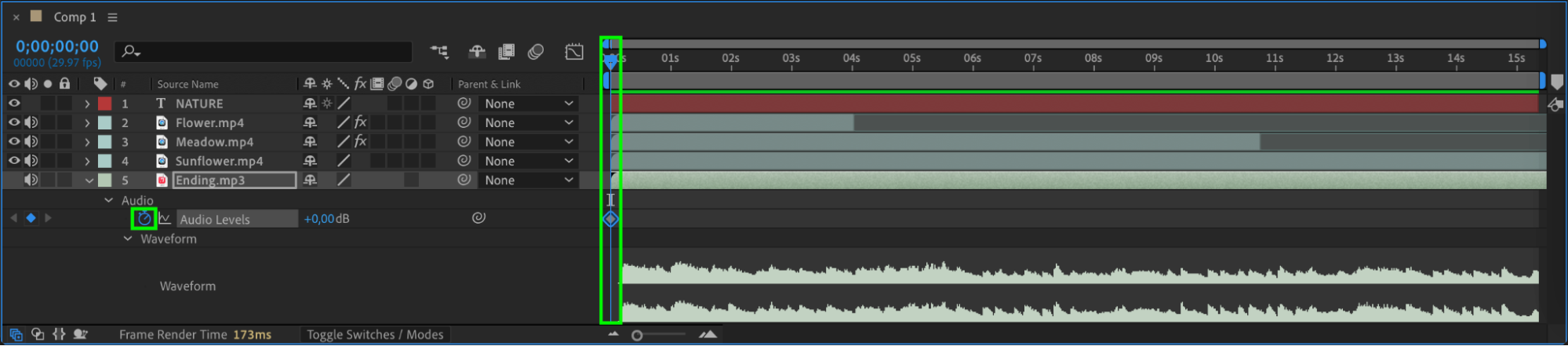Click the Audio Levels stopwatch icon

[144, 219]
